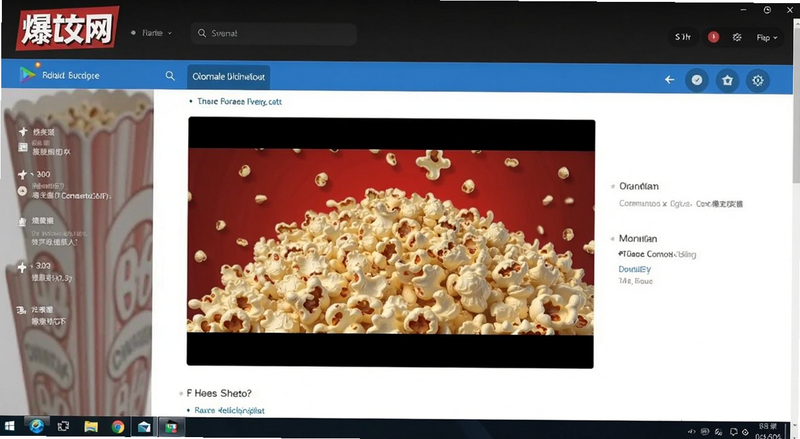Click the clock icon in title bar
The height and width of the screenshot is (439, 800).
coord(767,10)
